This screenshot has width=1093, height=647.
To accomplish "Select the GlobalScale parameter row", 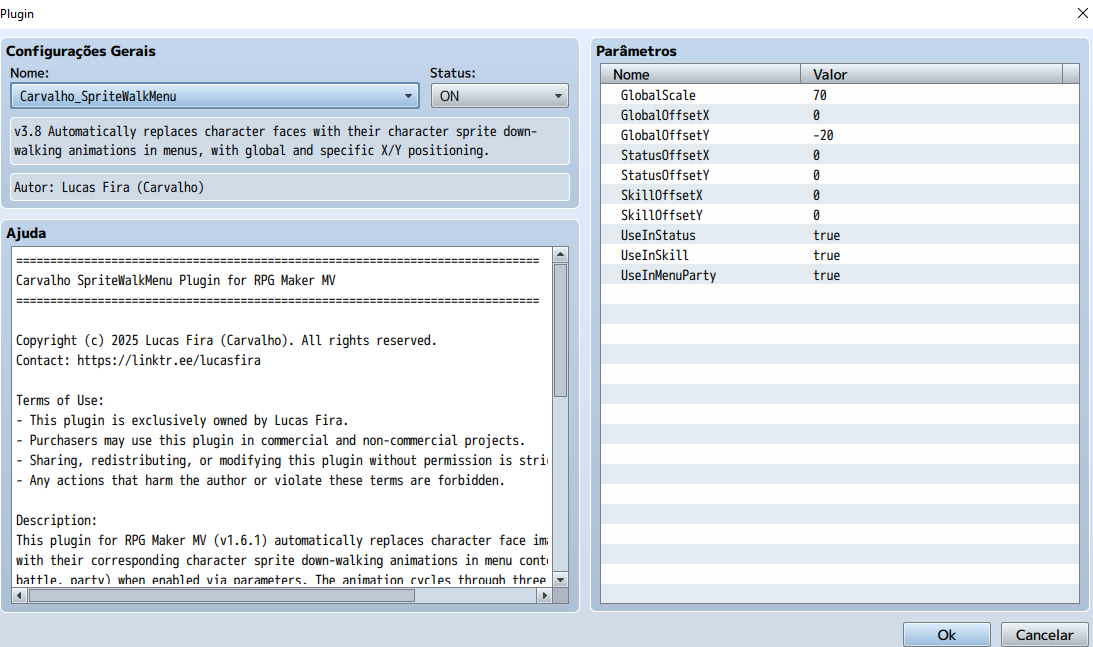I will [x=840, y=95].
